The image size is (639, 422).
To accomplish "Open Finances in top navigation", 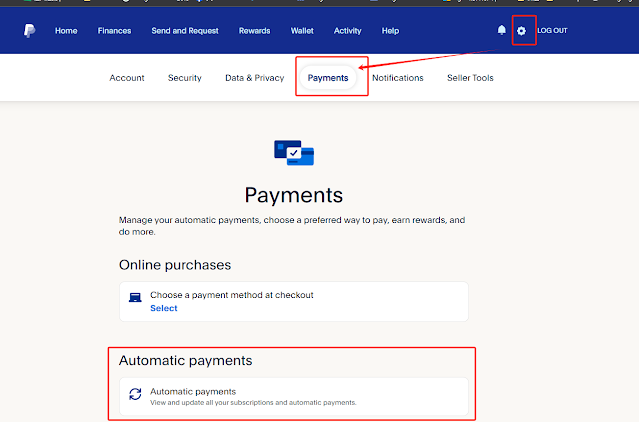I will coord(115,31).
